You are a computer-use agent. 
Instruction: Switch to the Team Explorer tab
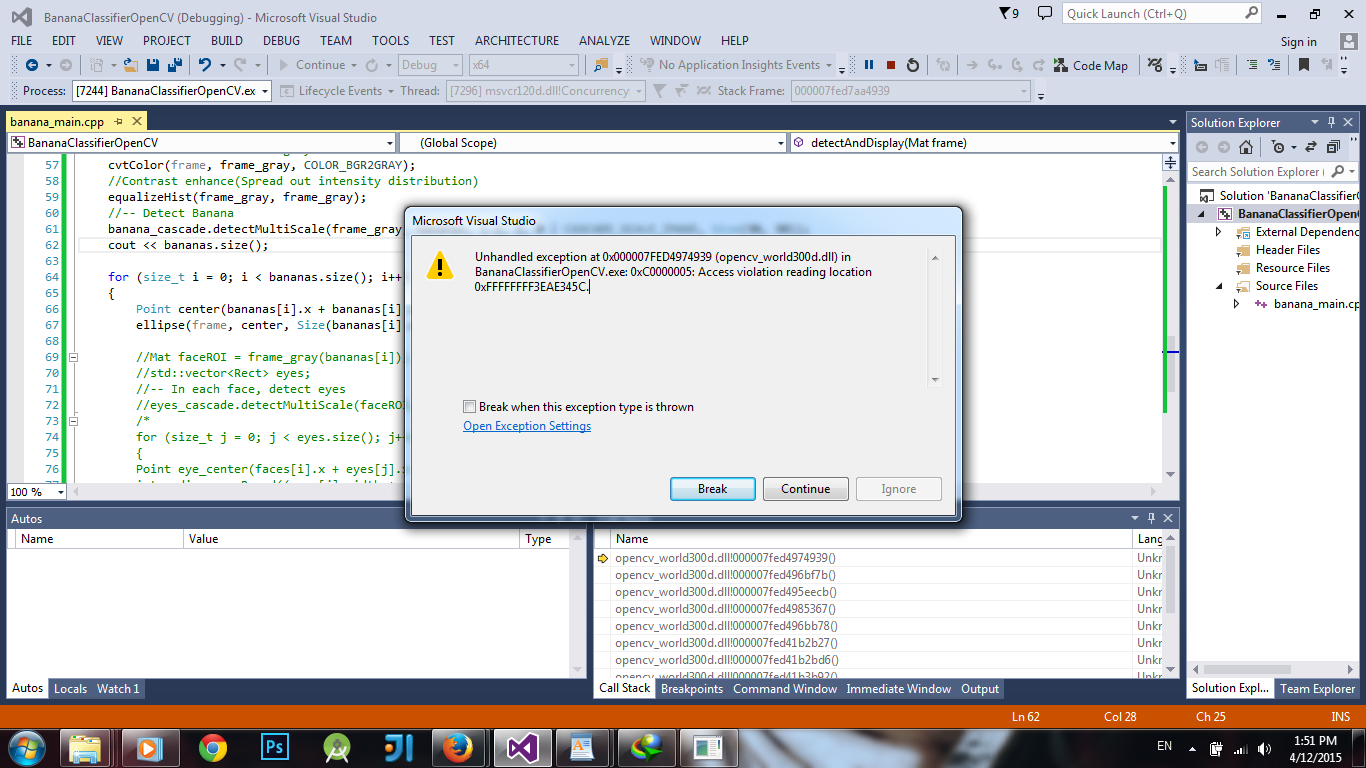coord(1318,689)
